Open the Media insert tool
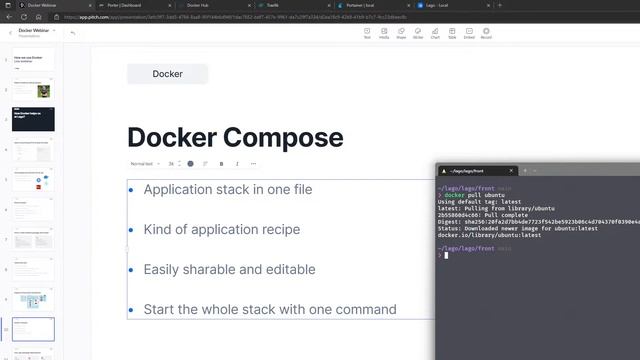640x360 pixels. click(x=384, y=33)
